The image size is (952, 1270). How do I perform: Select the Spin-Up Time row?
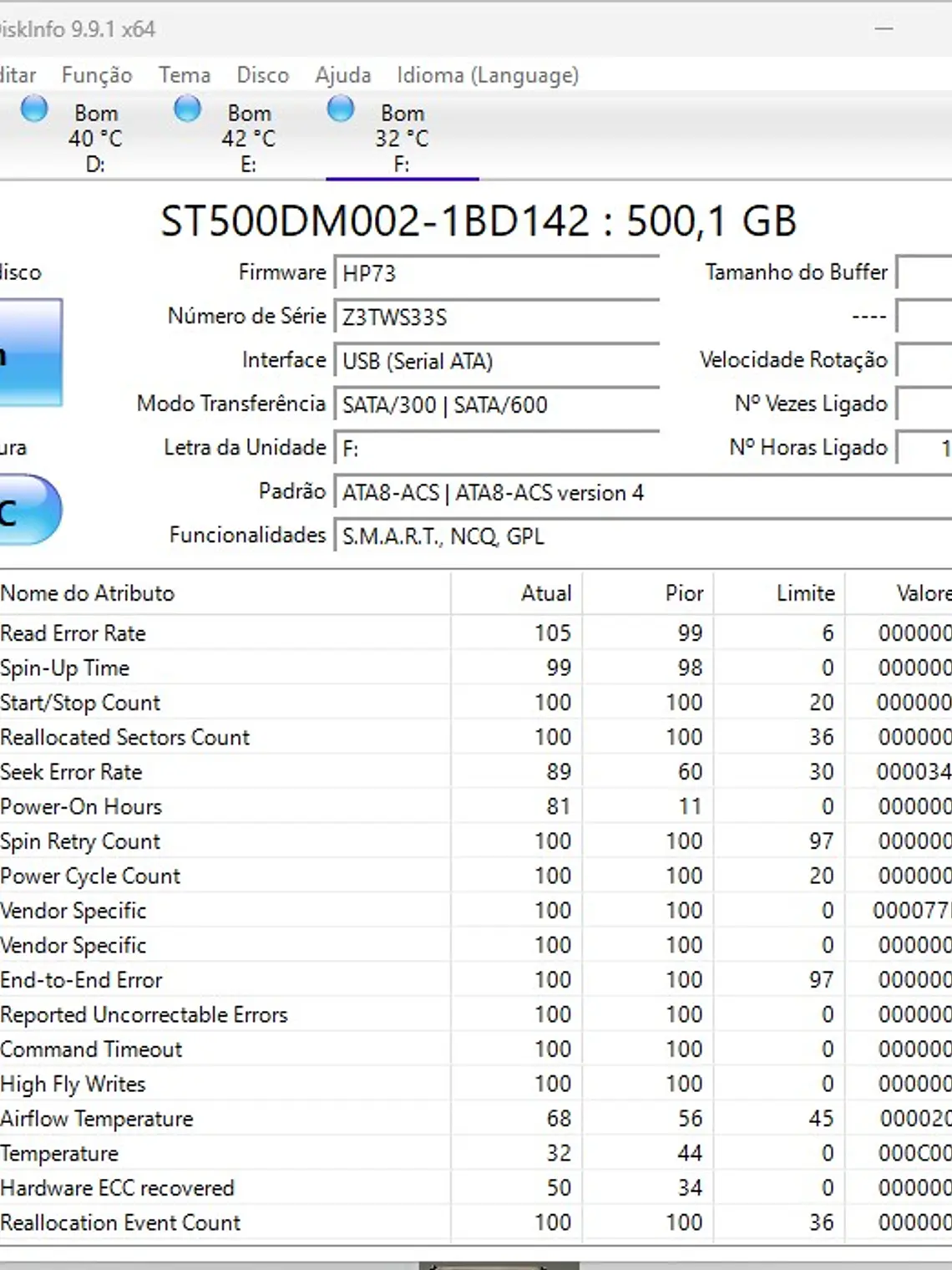click(x=476, y=668)
